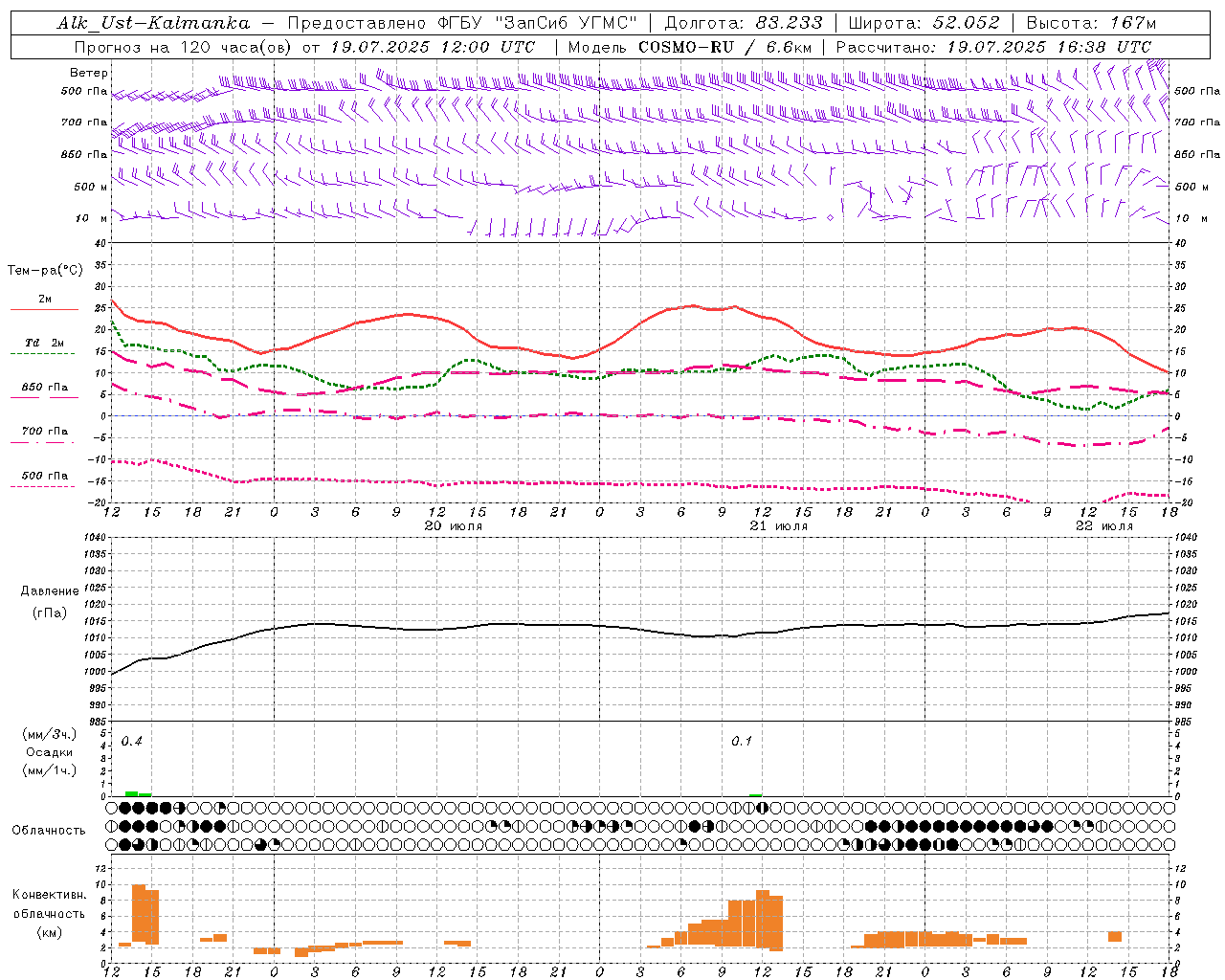Viewport: 1225px width, 980px height.
Task: Click the 850 гПа temperature legend entry
Action: coord(44,391)
